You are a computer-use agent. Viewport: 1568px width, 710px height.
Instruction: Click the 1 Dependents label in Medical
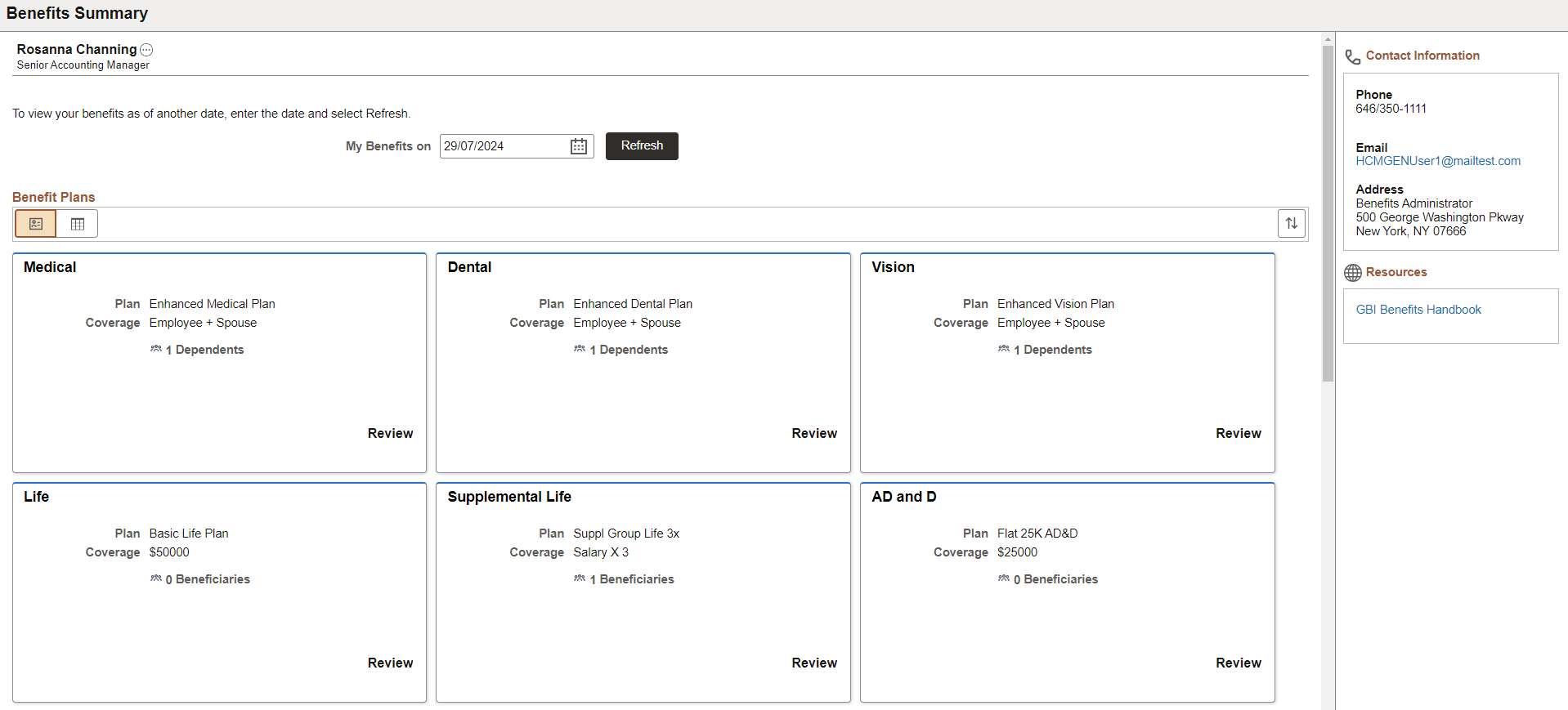click(x=204, y=350)
